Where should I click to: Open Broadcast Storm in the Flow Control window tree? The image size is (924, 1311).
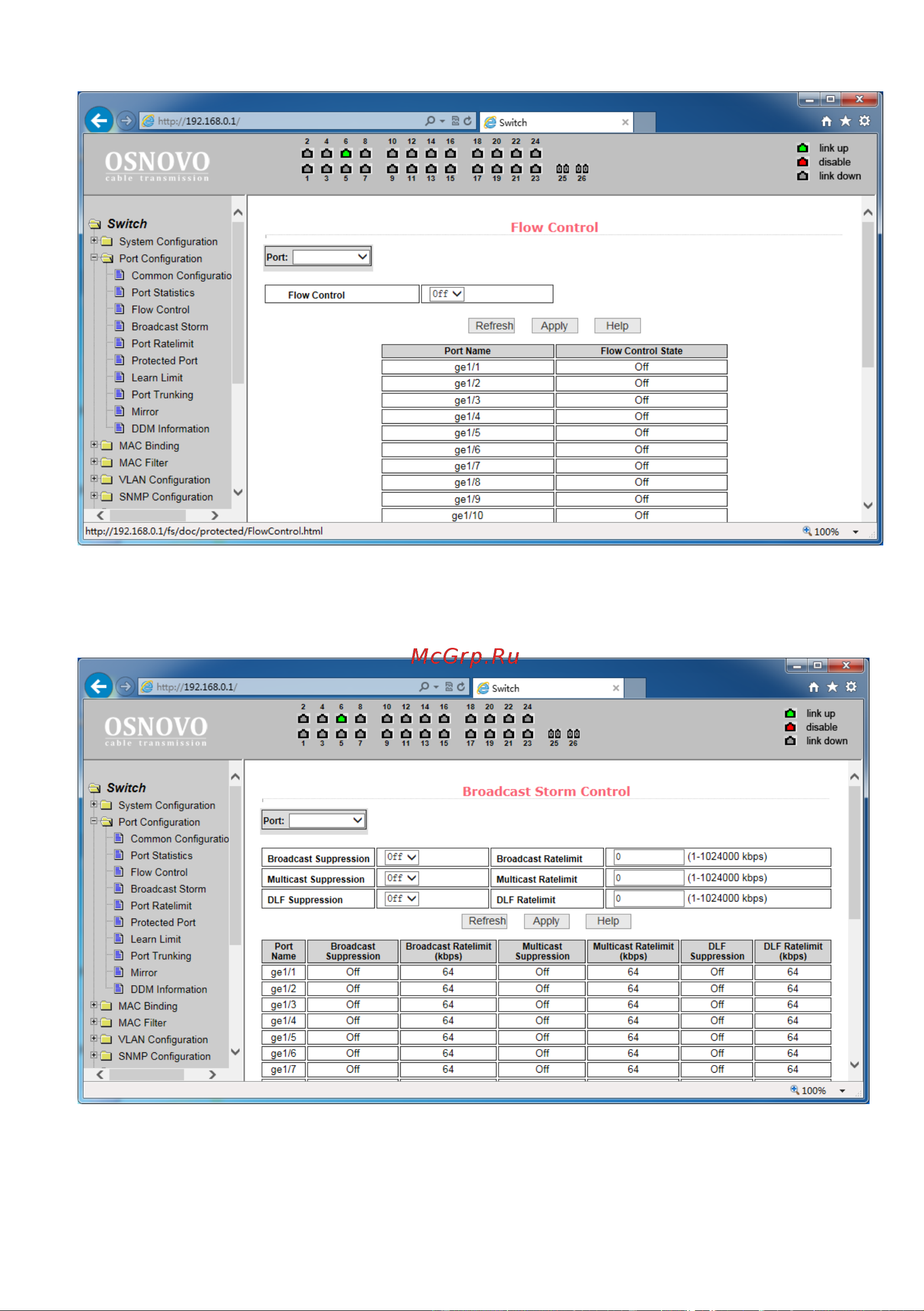(x=170, y=326)
